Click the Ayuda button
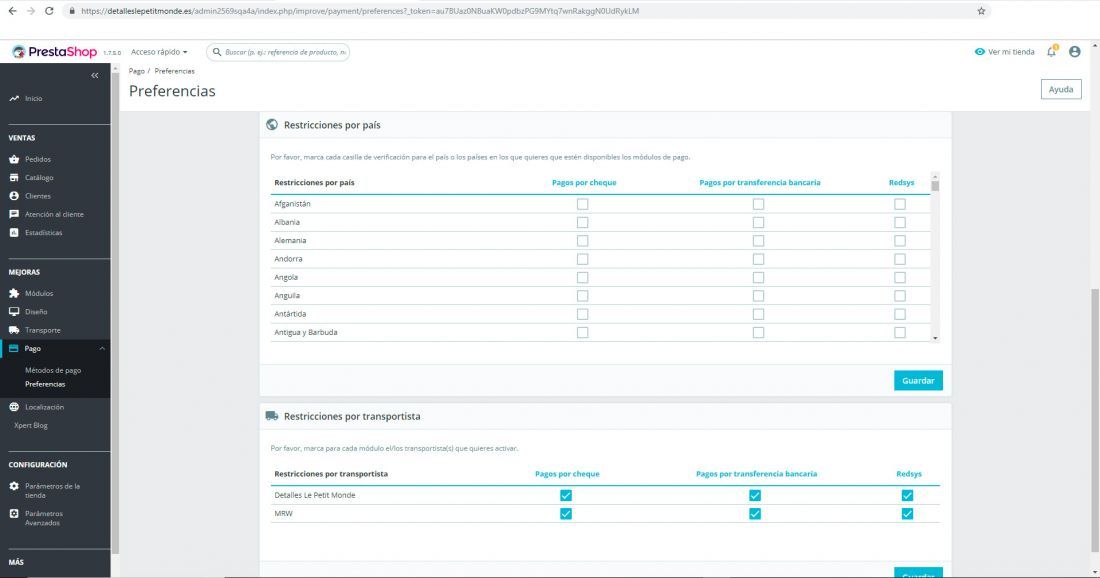1100x578 pixels. click(x=1061, y=89)
